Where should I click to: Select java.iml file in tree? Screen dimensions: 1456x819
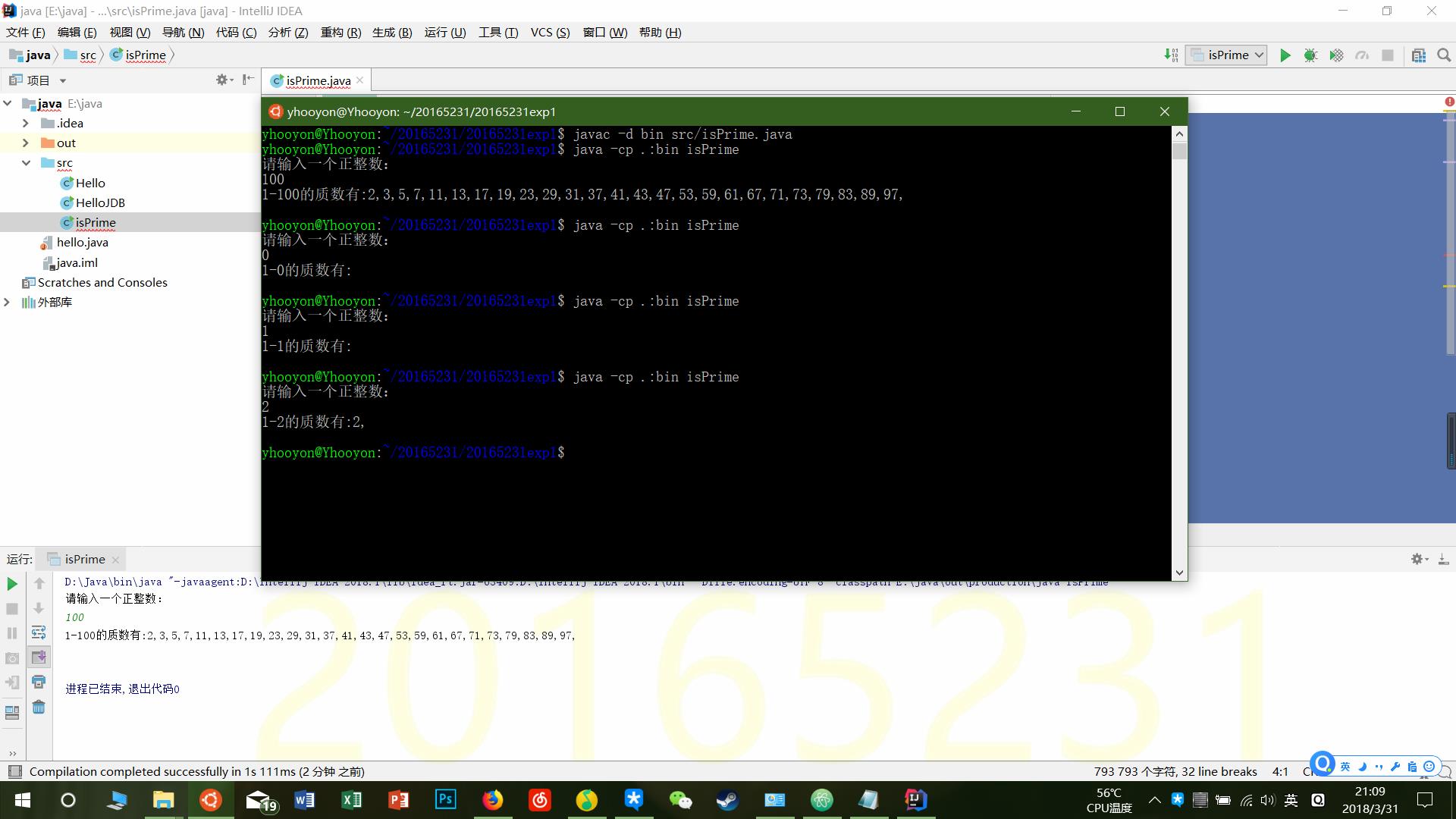77,263
